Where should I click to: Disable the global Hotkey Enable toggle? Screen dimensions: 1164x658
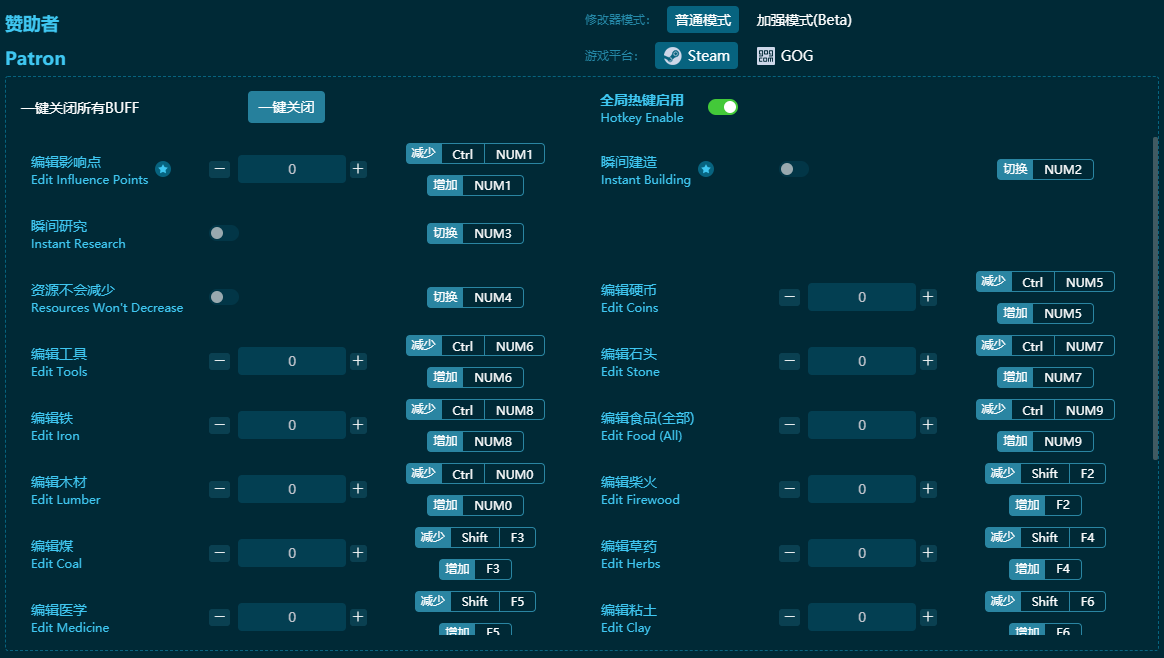click(x=722, y=107)
